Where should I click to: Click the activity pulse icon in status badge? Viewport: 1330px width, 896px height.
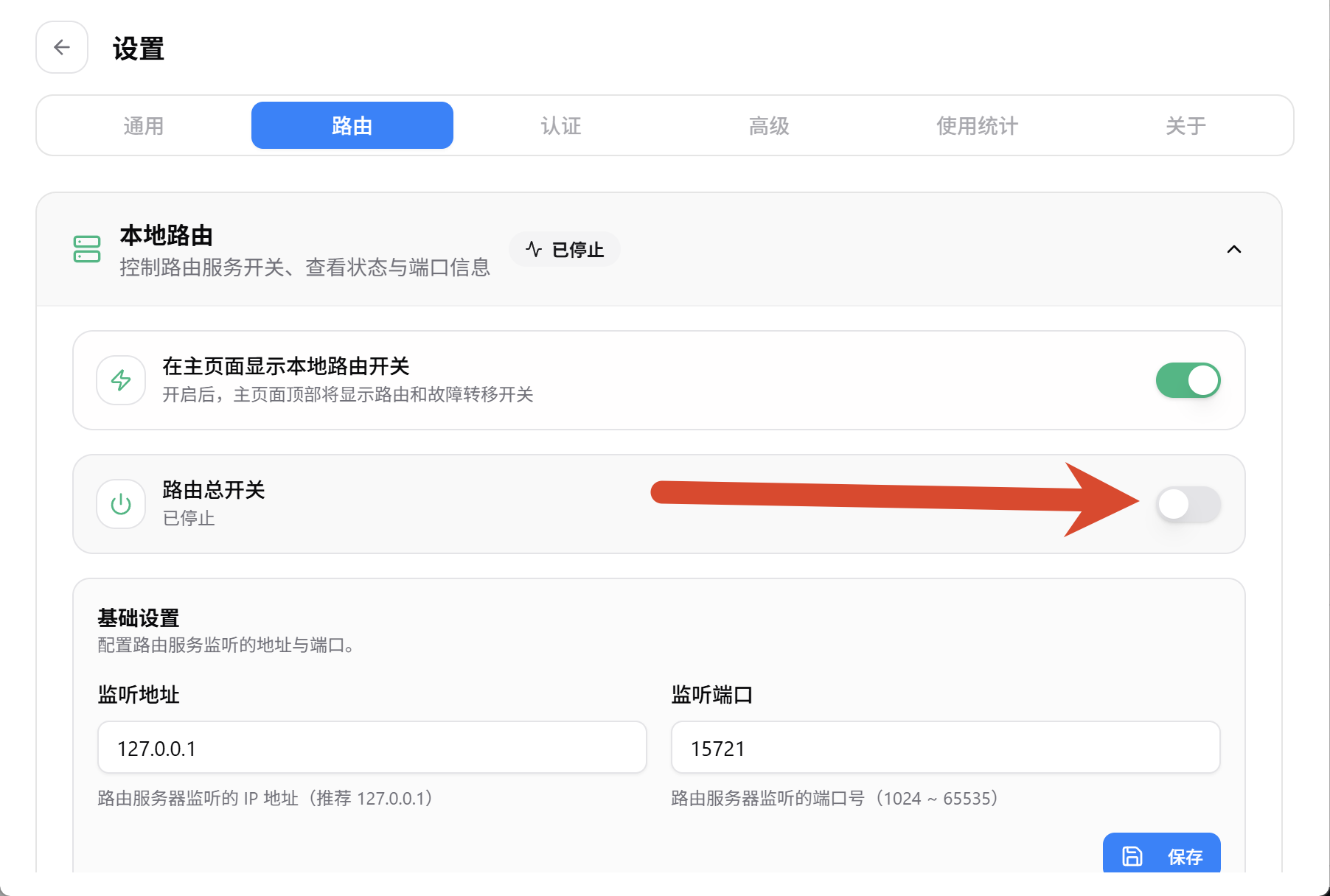(x=534, y=249)
